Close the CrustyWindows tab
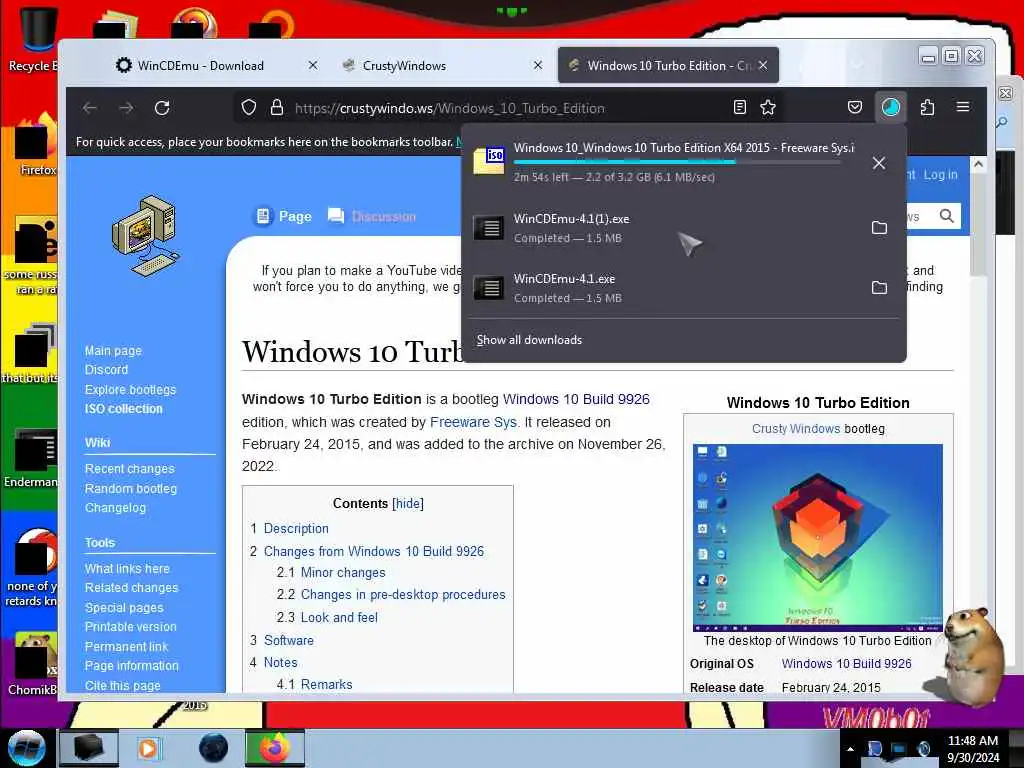Screen dimensions: 1024x768 (537, 65)
